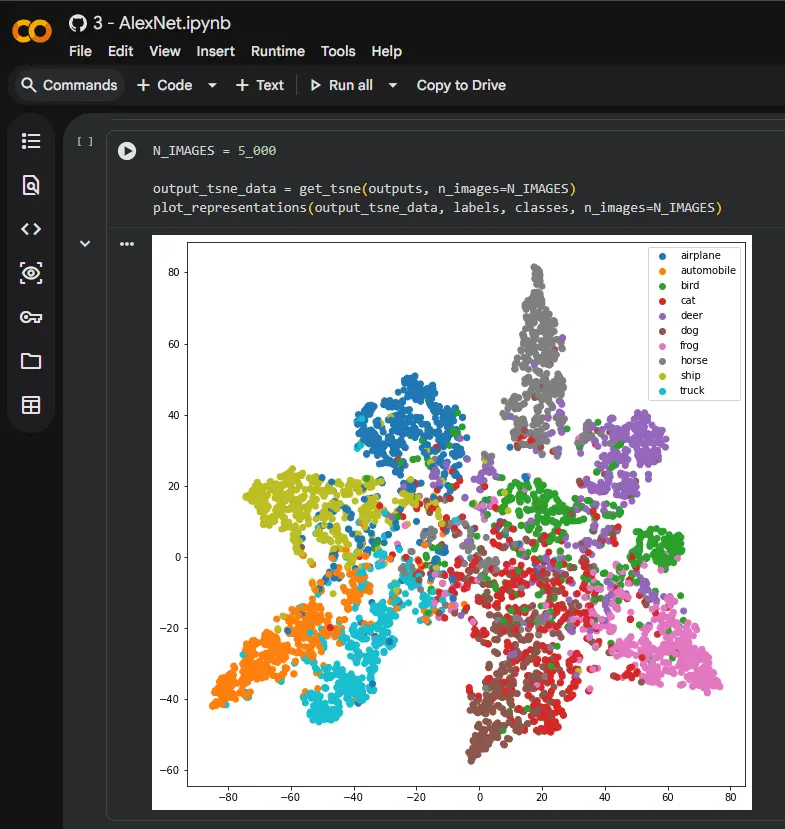Open the Find and replace sidebar icon
Viewport: 785px width, 829px height.
coord(31,185)
